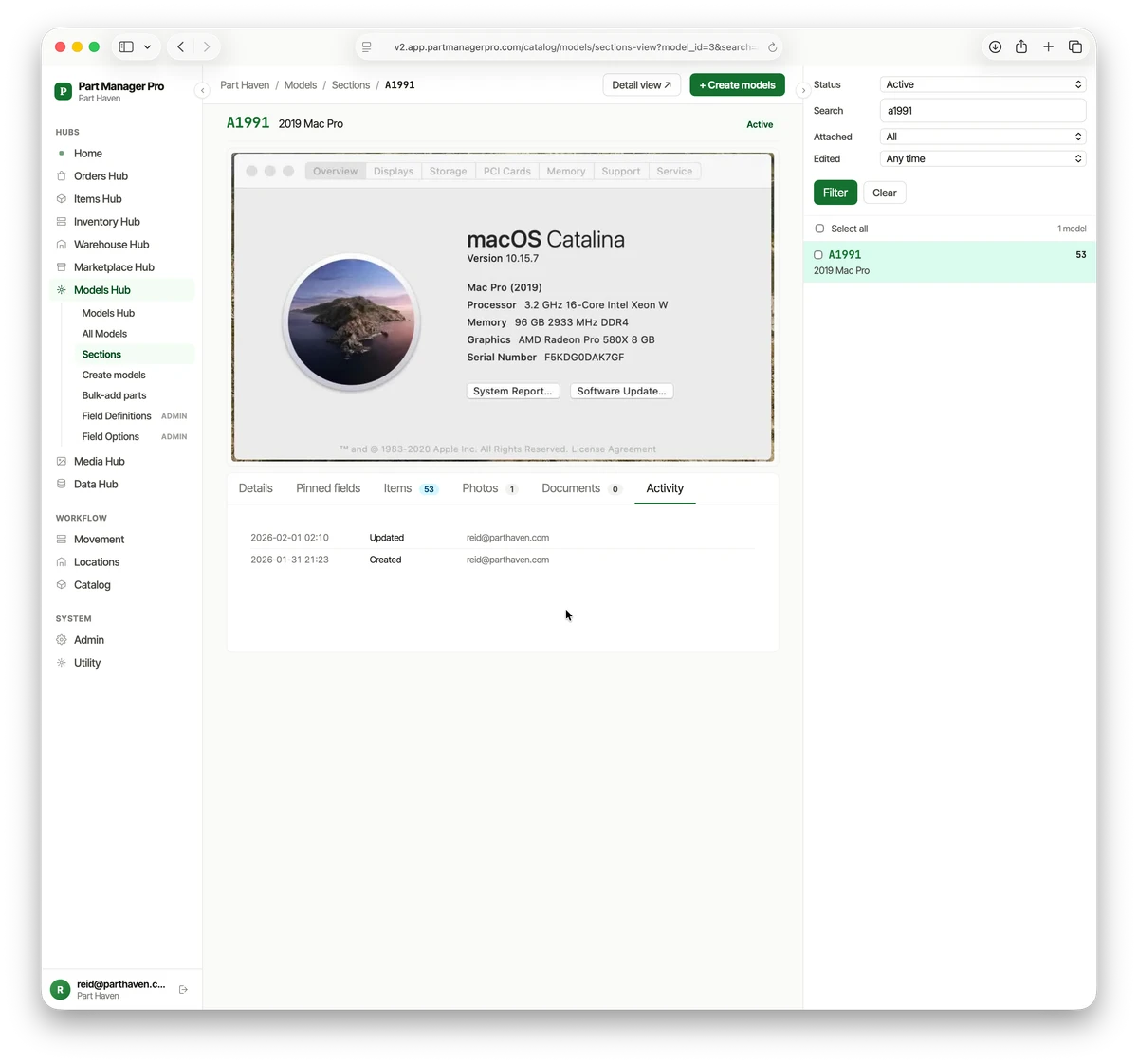
Task: Go back with the browser back arrow
Action: click(x=180, y=46)
